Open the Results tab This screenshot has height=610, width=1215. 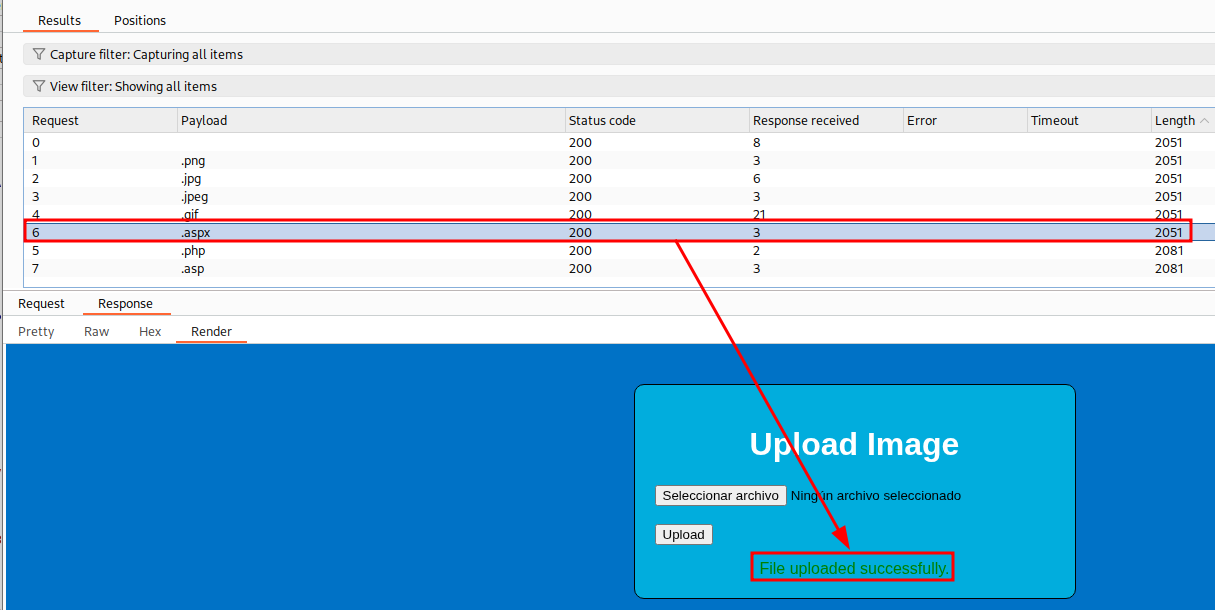60,20
